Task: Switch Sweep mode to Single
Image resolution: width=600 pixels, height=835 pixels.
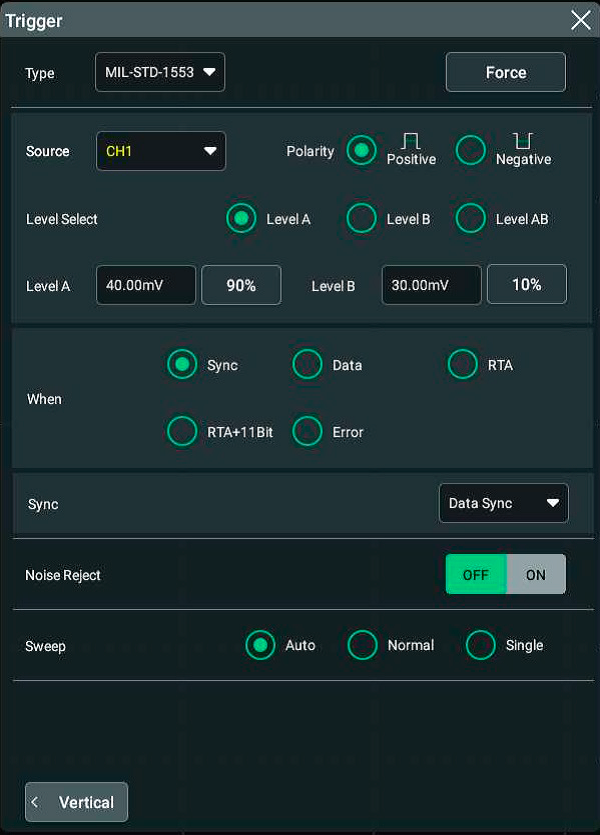Action: (481, 645)
